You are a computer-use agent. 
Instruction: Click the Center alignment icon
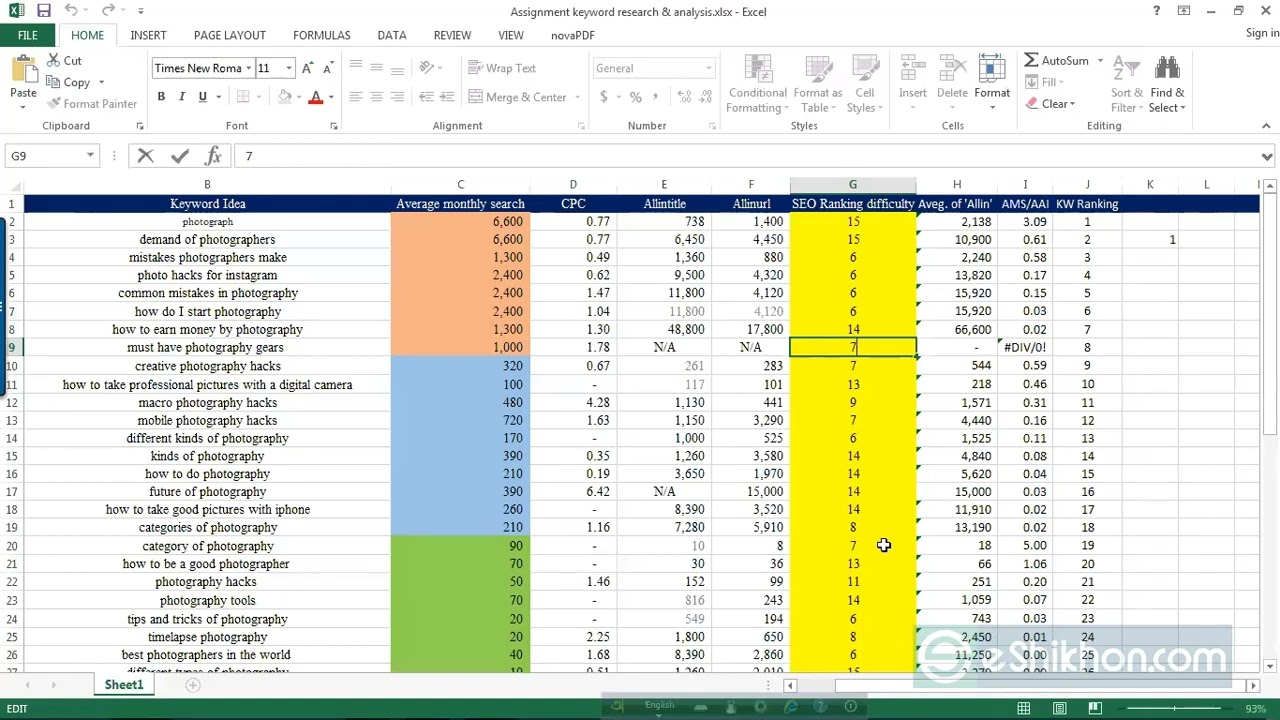click(377, 97)
